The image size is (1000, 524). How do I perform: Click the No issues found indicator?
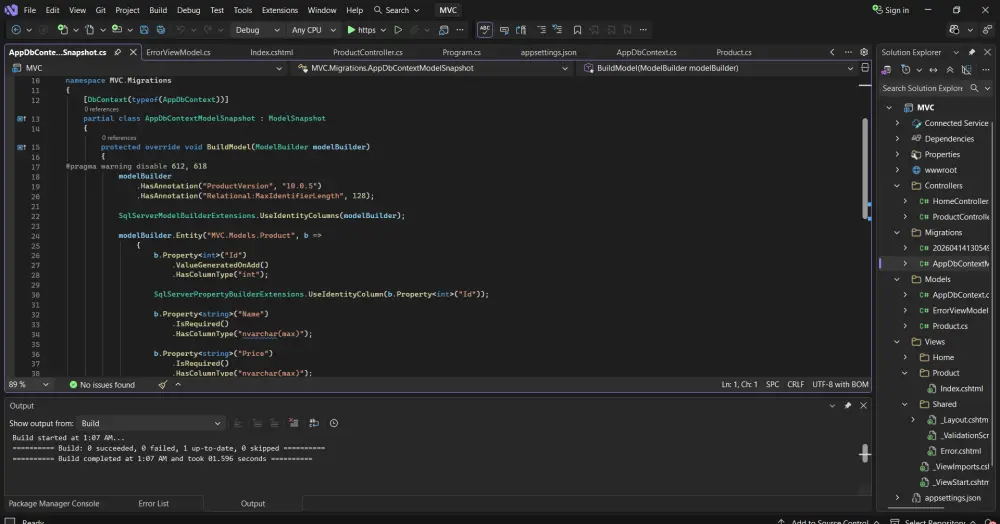[x=102, y=384]
